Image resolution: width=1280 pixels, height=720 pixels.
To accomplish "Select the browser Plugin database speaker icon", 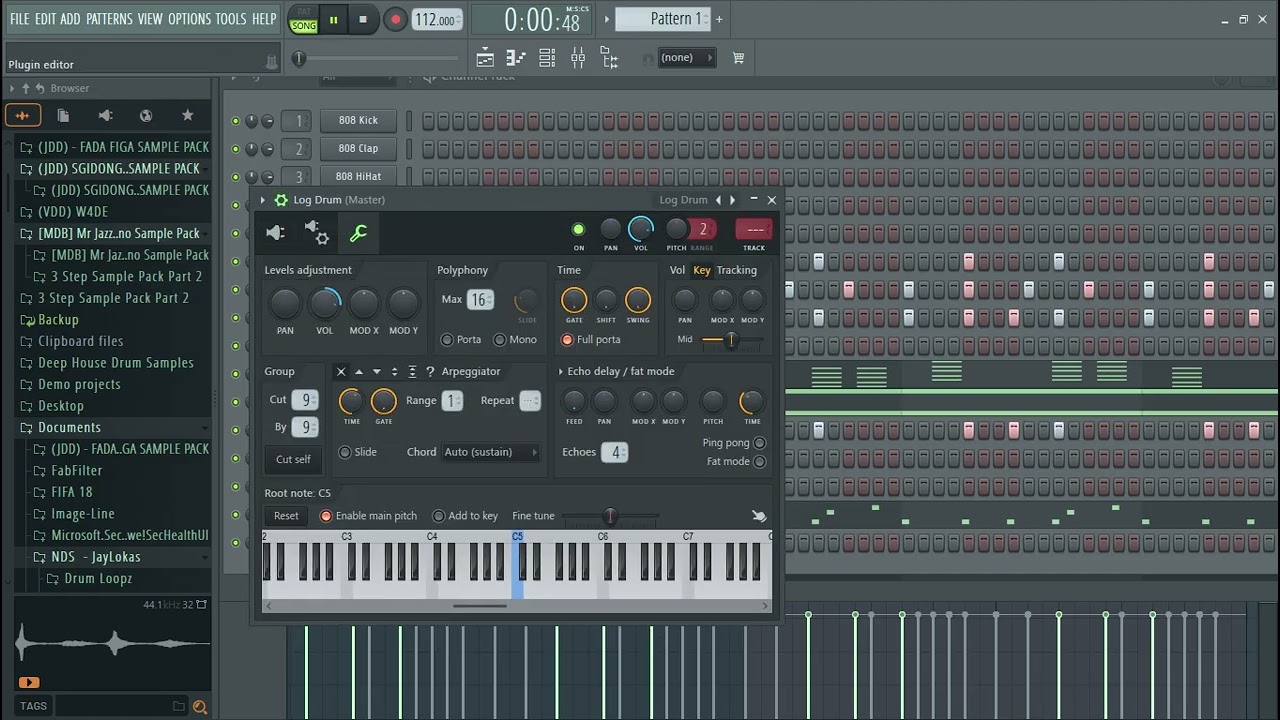I will click(x=105, y=115).
